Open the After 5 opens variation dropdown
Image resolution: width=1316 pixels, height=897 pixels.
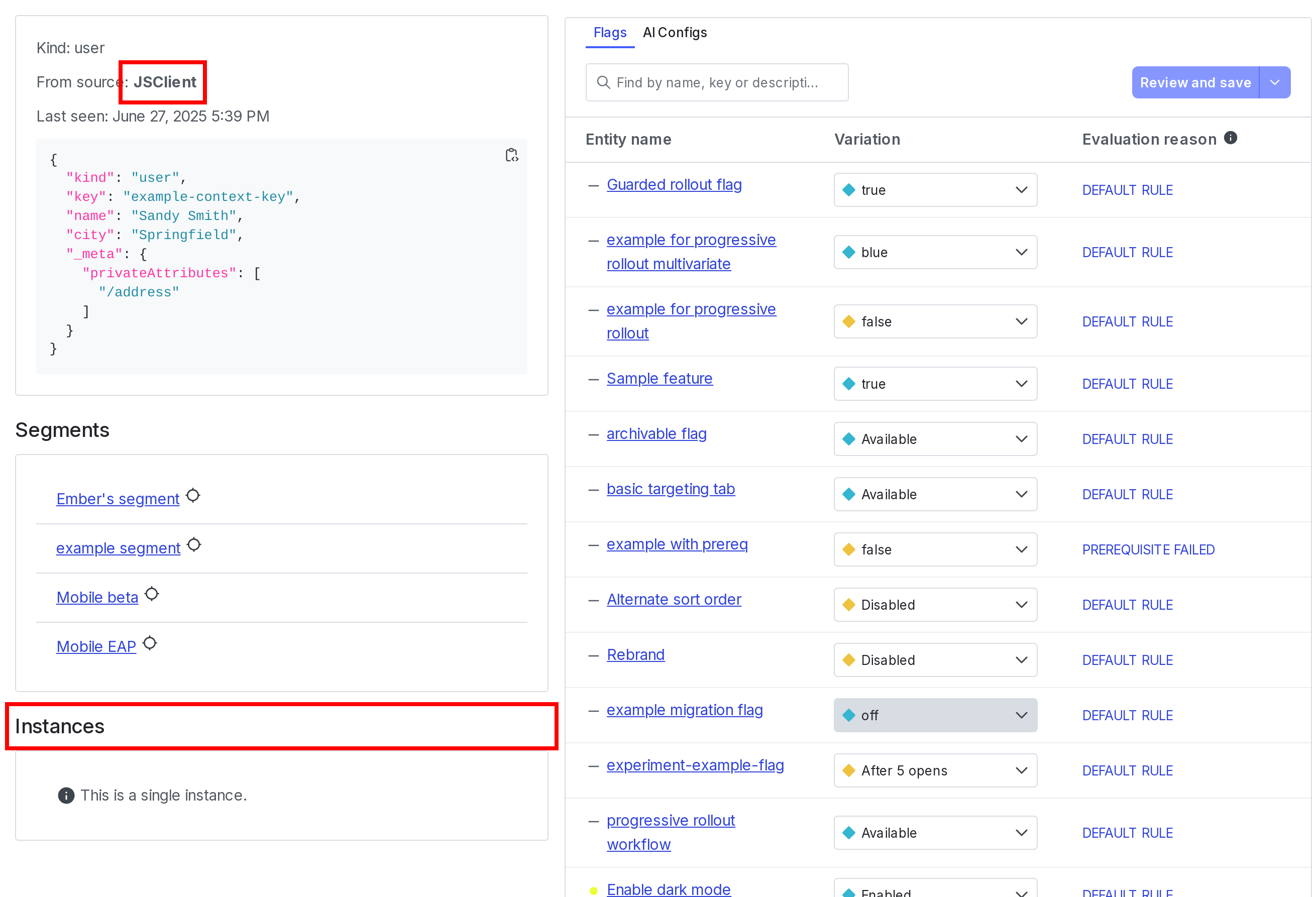click(935, 771)
